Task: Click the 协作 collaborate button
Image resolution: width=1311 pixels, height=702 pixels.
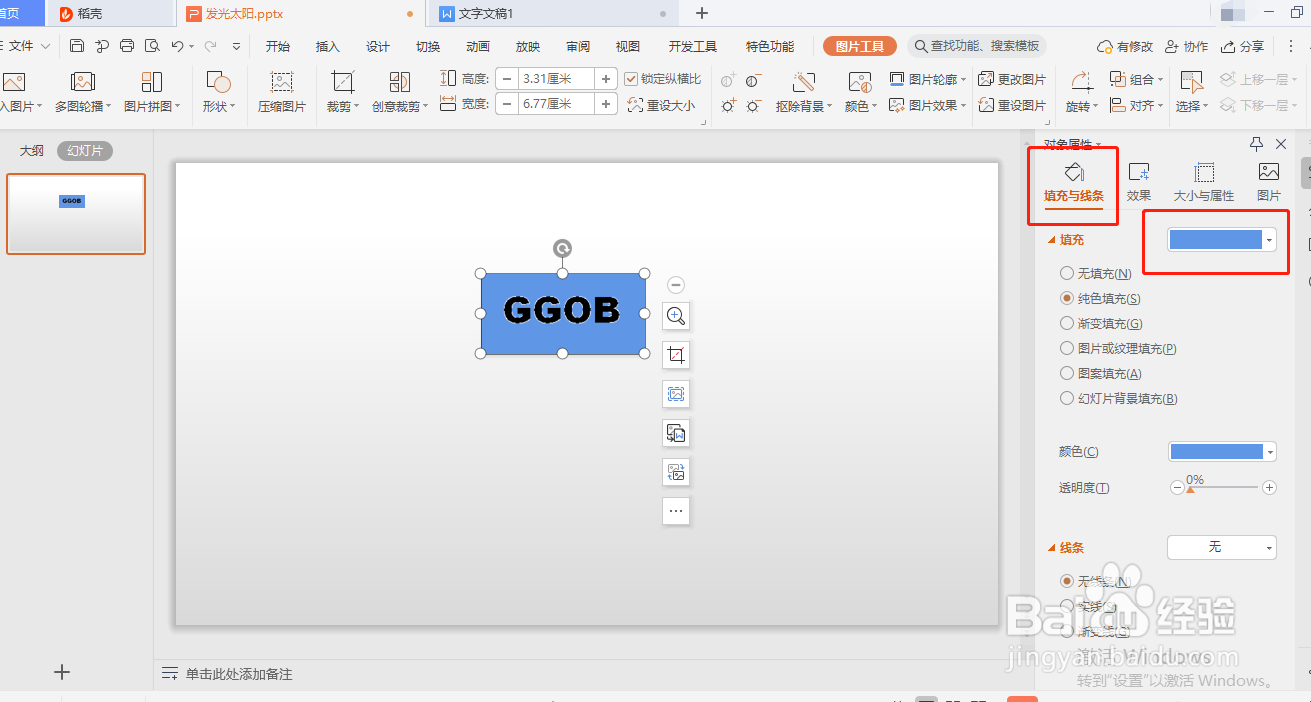Action: tap(1186, 46)
